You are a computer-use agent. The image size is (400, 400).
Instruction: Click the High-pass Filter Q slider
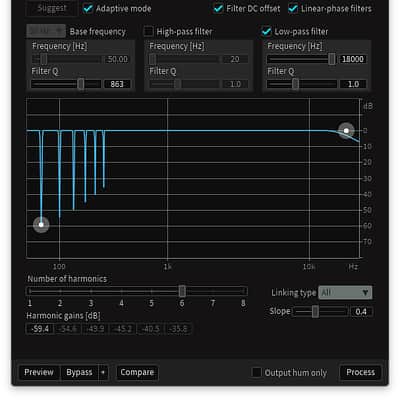tap(184, 84)
